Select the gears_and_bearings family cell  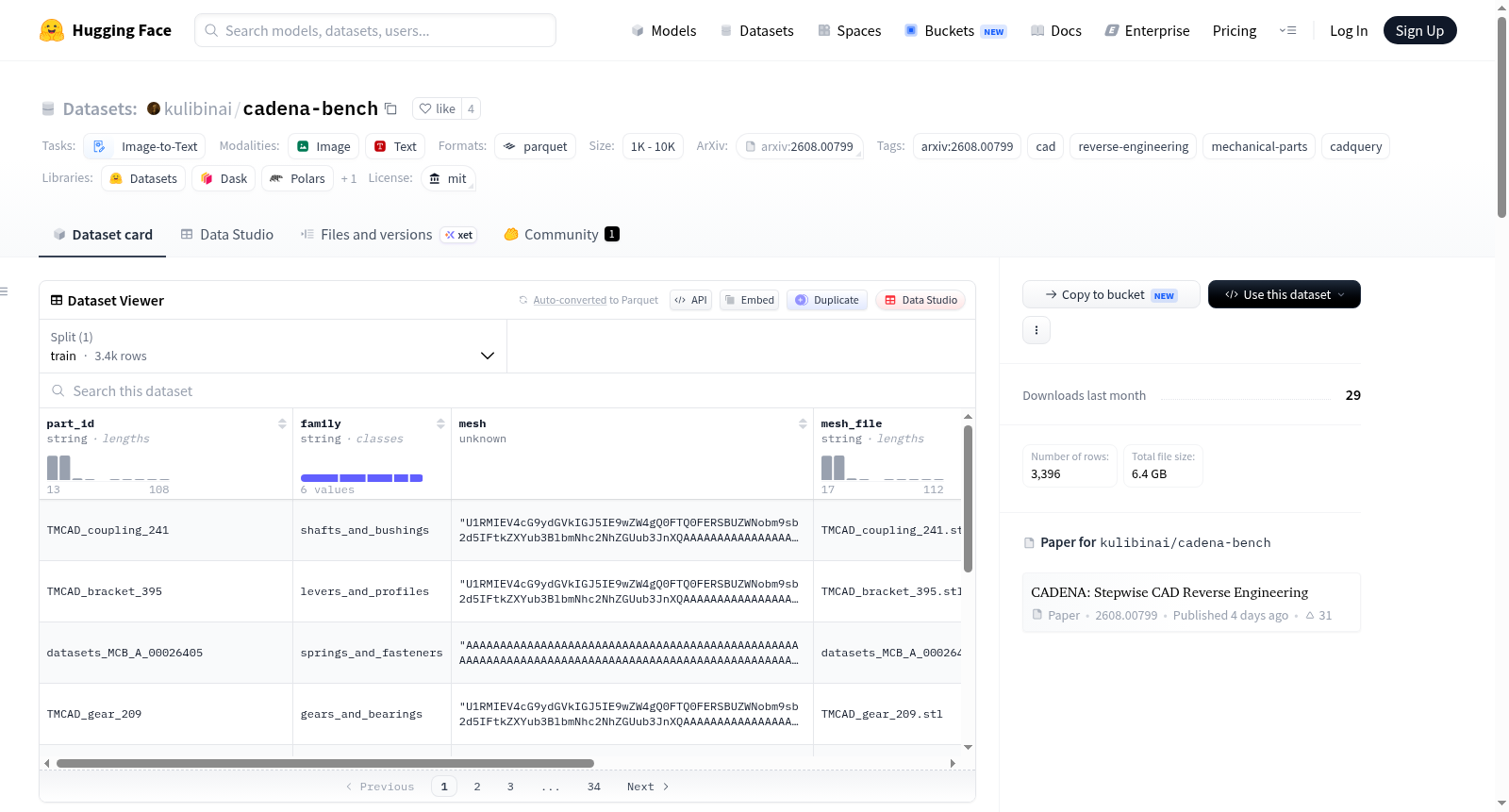372,714
